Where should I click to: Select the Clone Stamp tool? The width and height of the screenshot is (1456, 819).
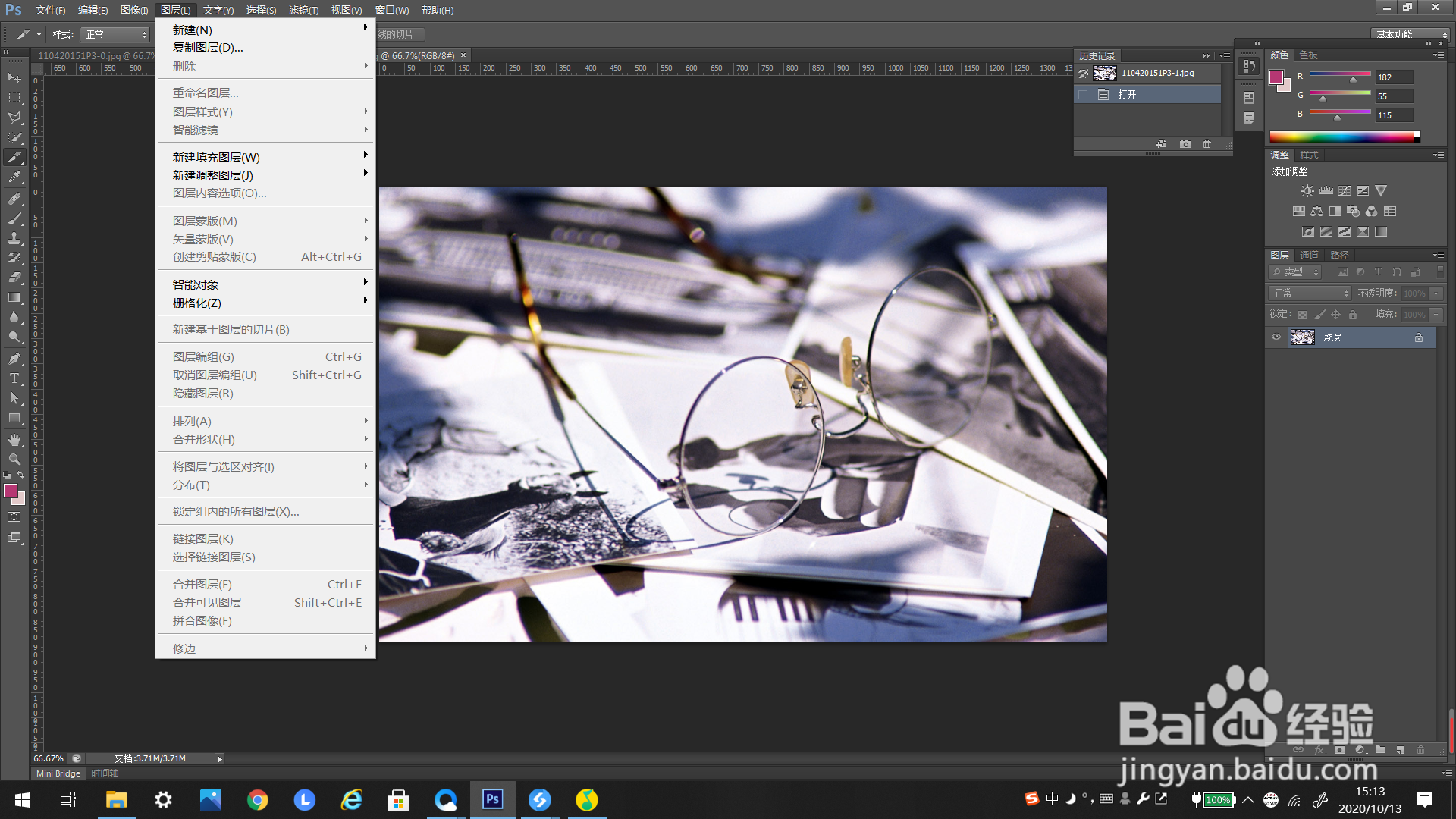point(14,238)
